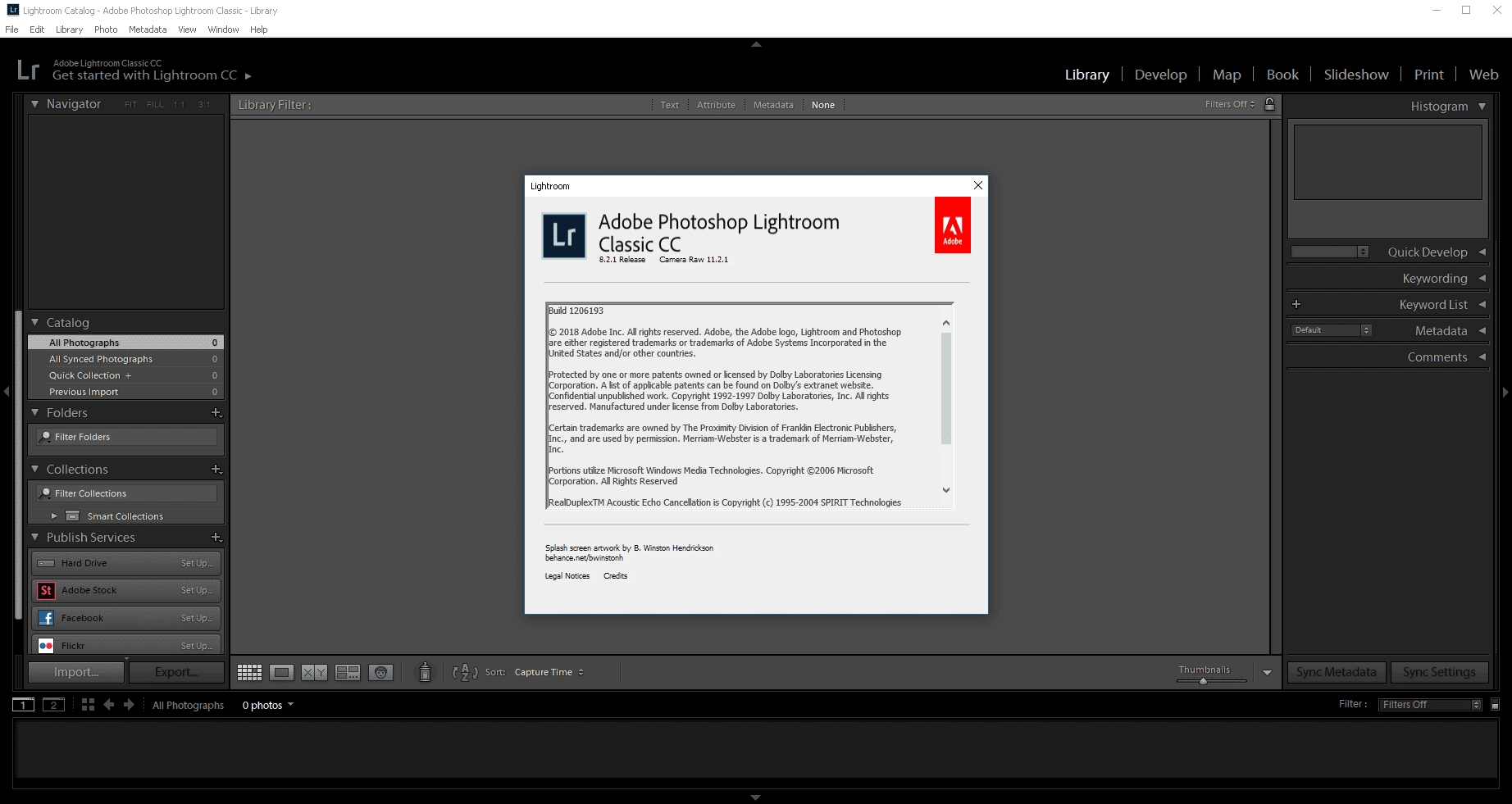Click the Adobe Stock service icon
Viewport: 1512px width, 804px height.
[46, 590]
